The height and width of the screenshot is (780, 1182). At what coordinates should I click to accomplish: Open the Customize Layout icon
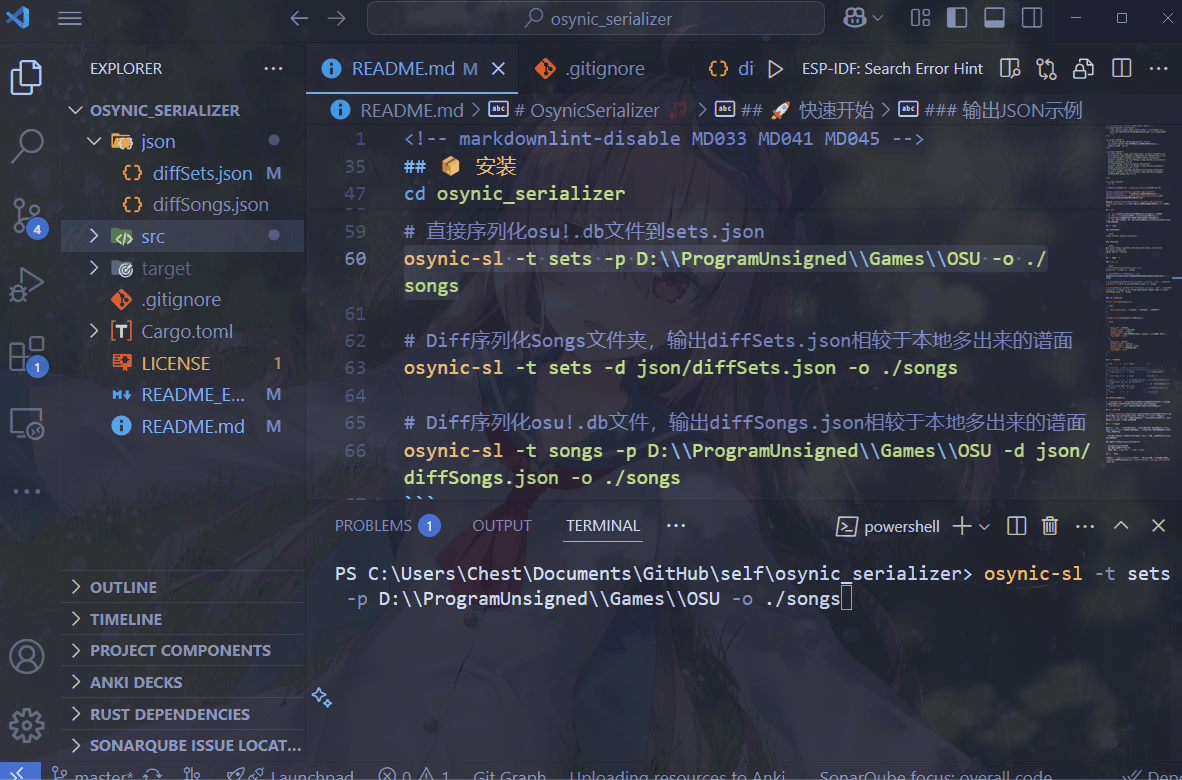coord(920,18)
